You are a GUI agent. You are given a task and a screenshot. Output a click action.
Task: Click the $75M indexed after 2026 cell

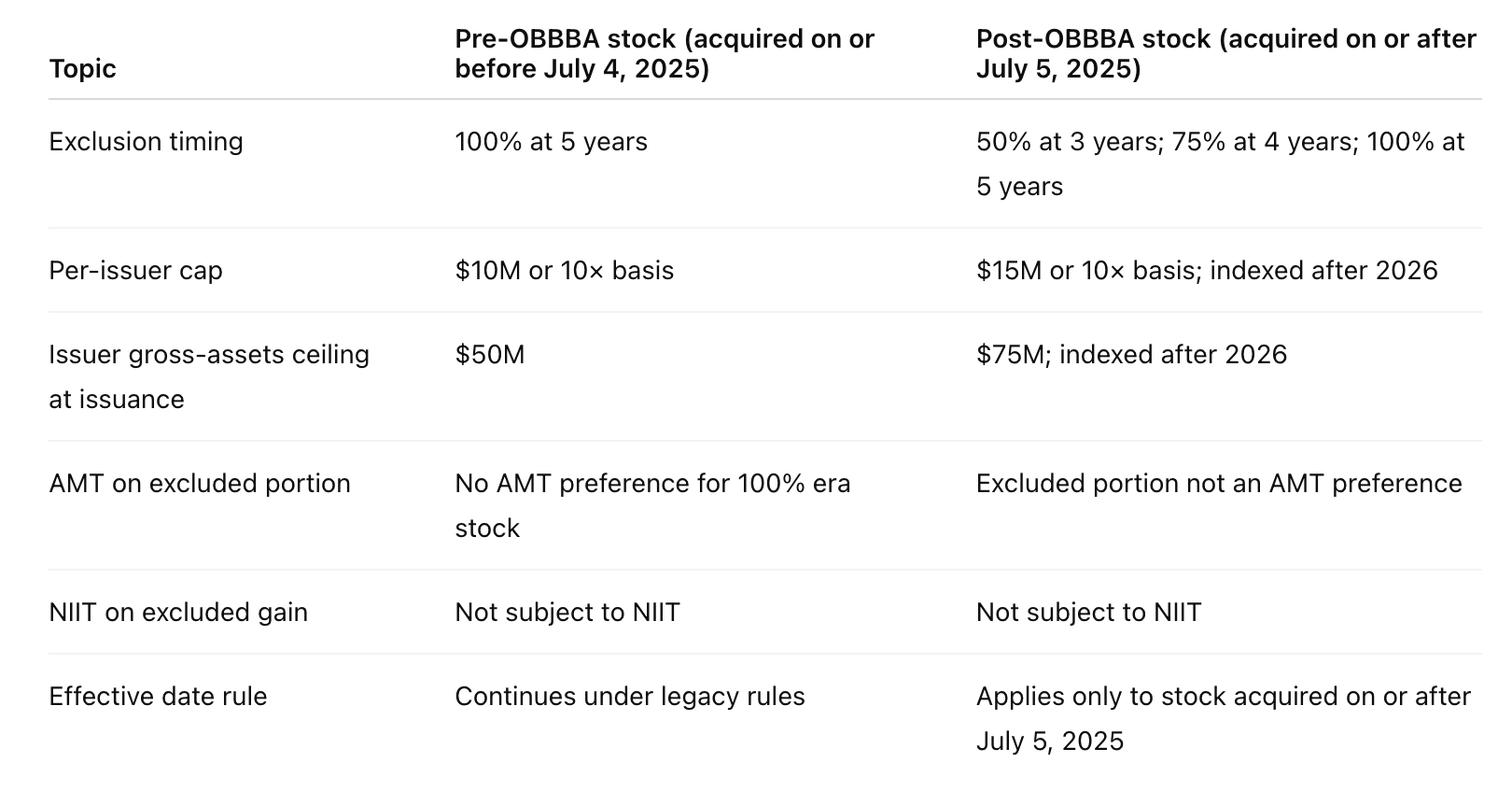click(1130, 355)
